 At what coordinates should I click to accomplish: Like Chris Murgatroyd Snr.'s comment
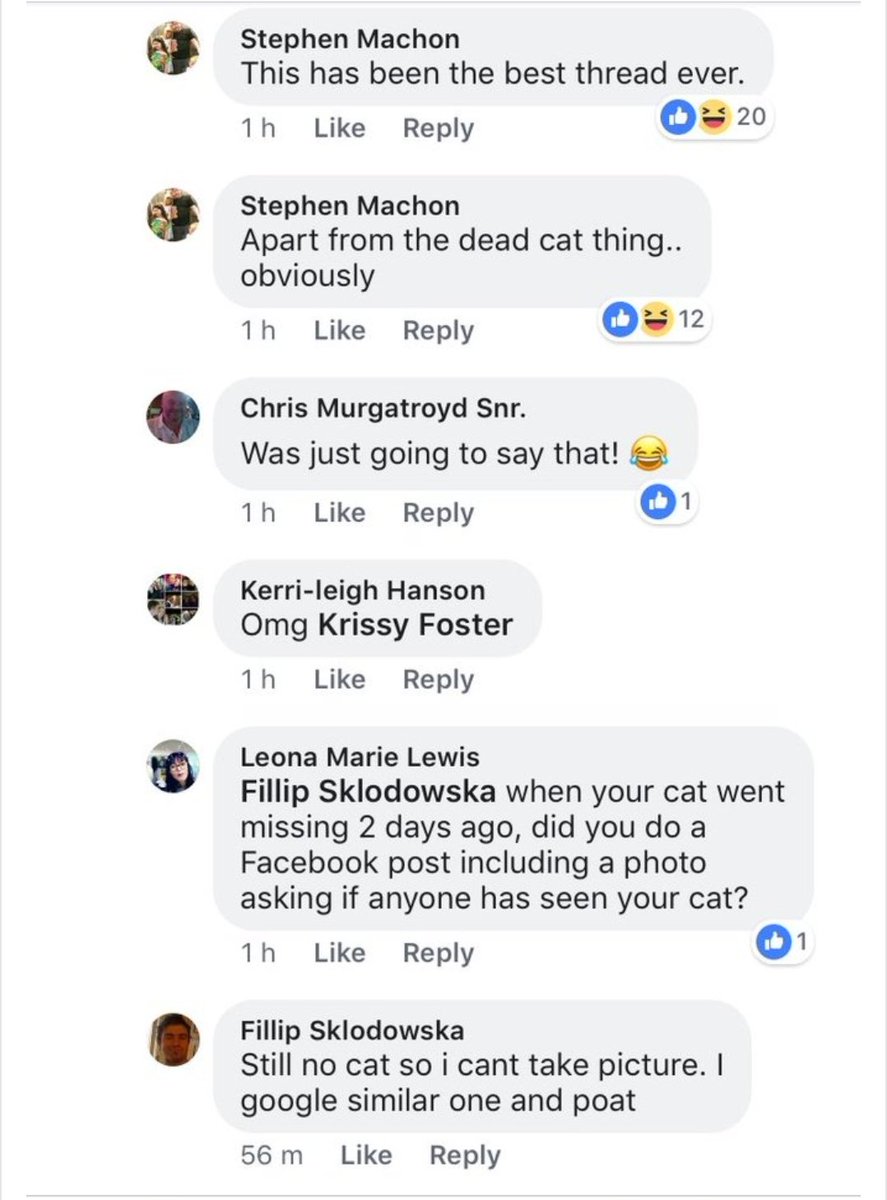[339, 512]
